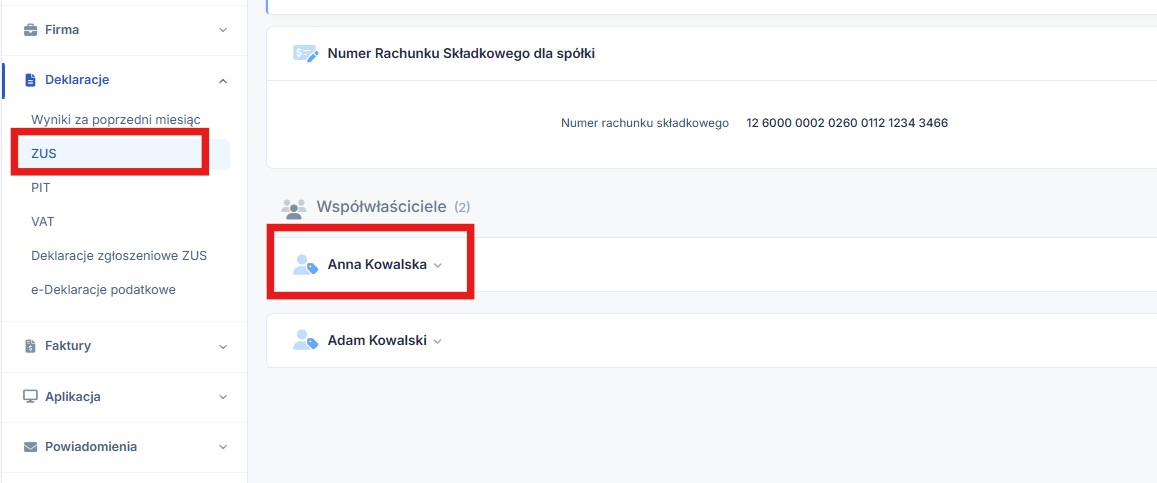Click the account number edit icon
Viewport: 1157px width, 483px height.
pos(305,54)
